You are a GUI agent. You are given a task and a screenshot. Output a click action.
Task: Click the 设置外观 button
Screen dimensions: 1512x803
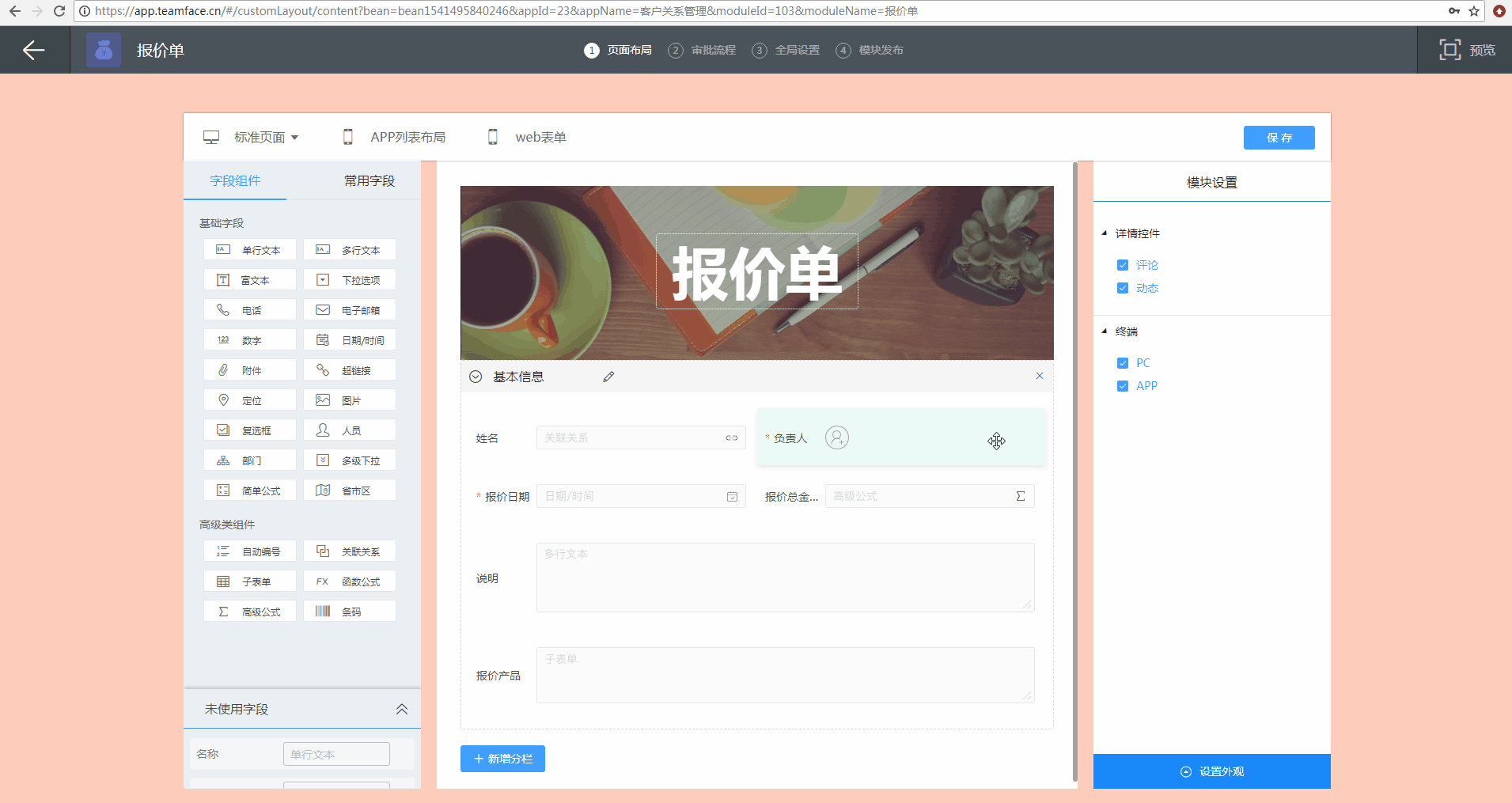(1212, 771)
